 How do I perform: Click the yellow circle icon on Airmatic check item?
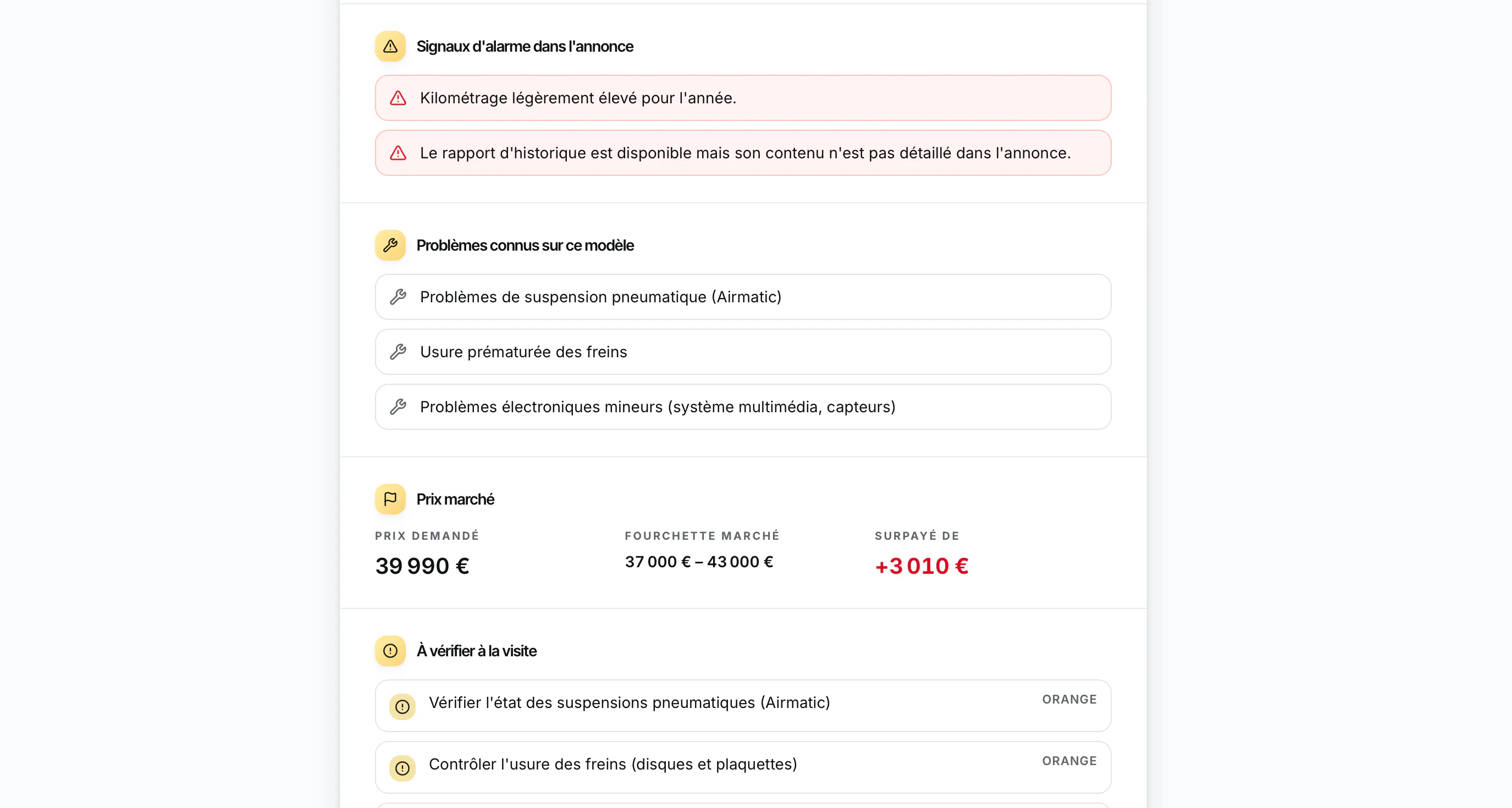[x=402, y=706]
